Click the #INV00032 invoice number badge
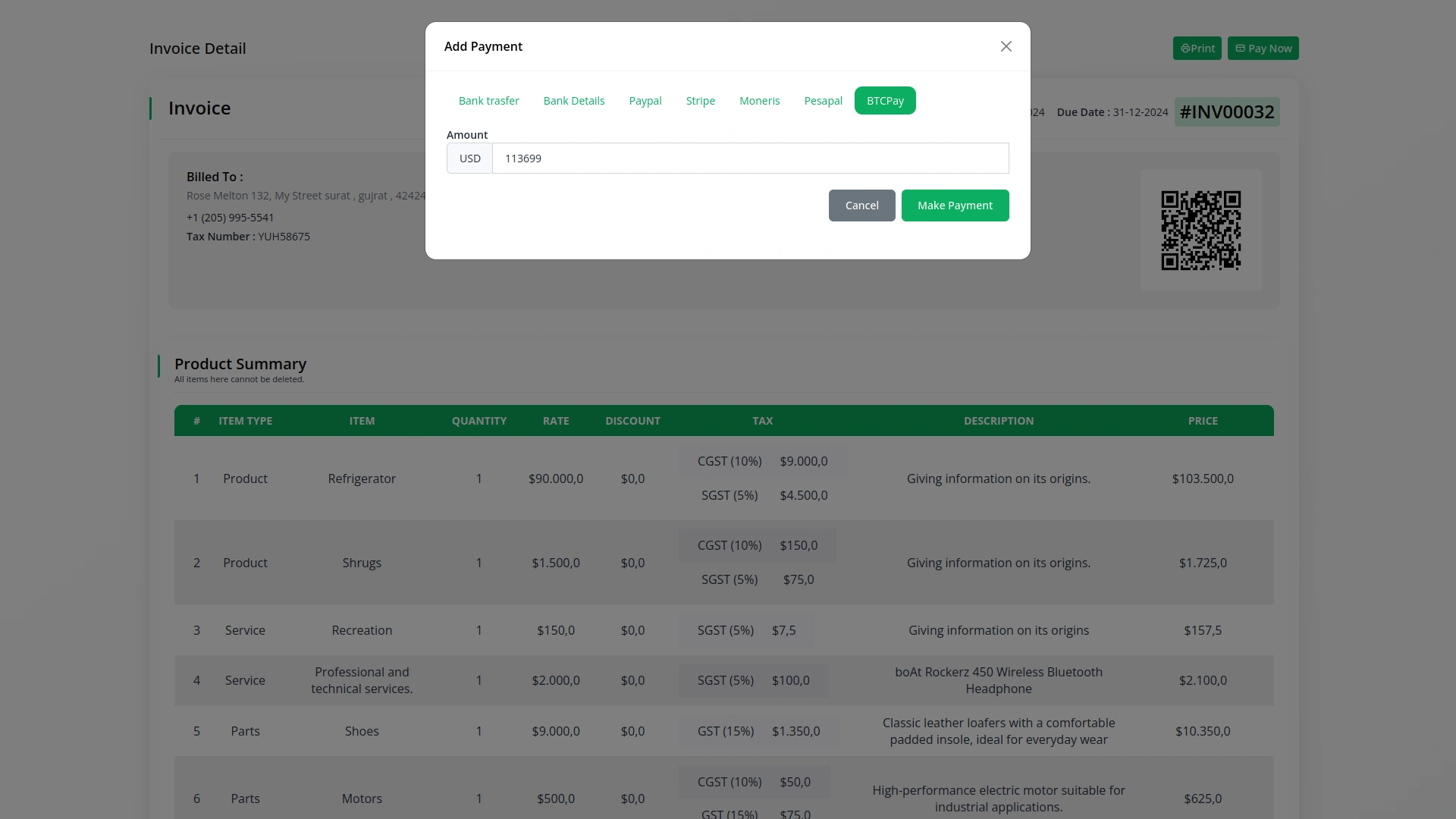Screen dimensions: 1456x819 1226,111
